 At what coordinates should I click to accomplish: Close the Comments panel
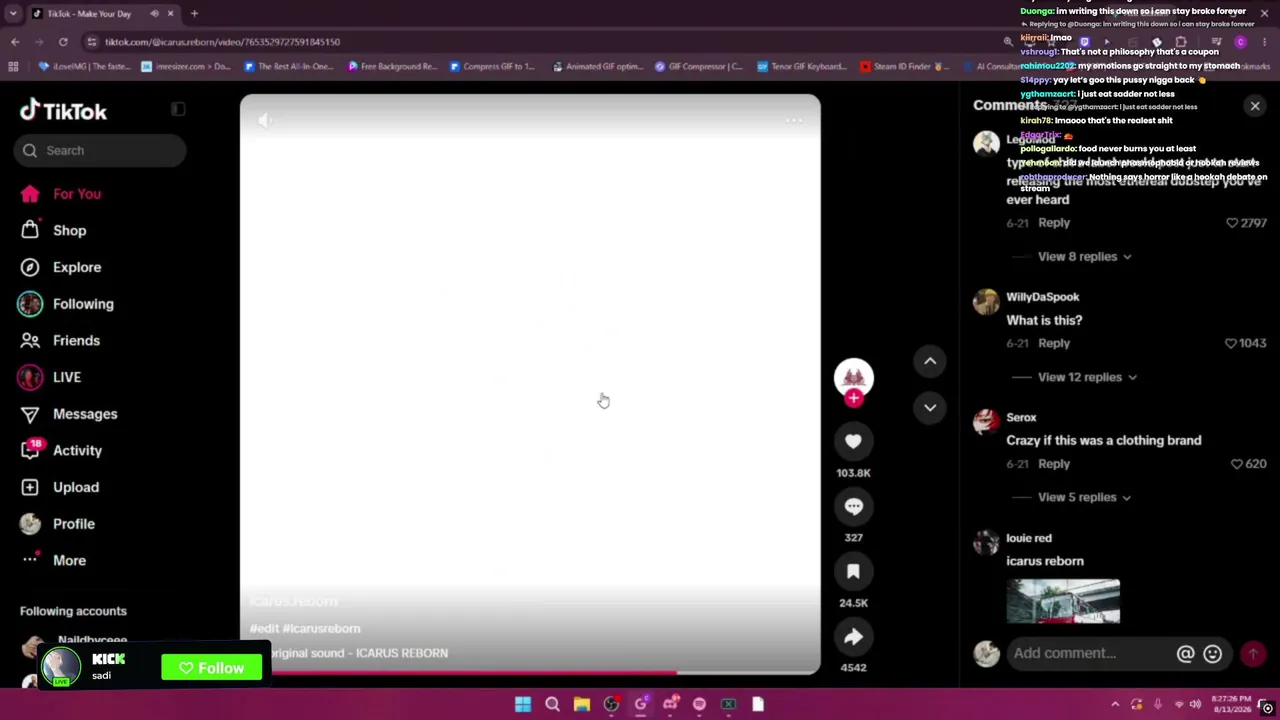pyautogui.click(x=1255, y=106)
